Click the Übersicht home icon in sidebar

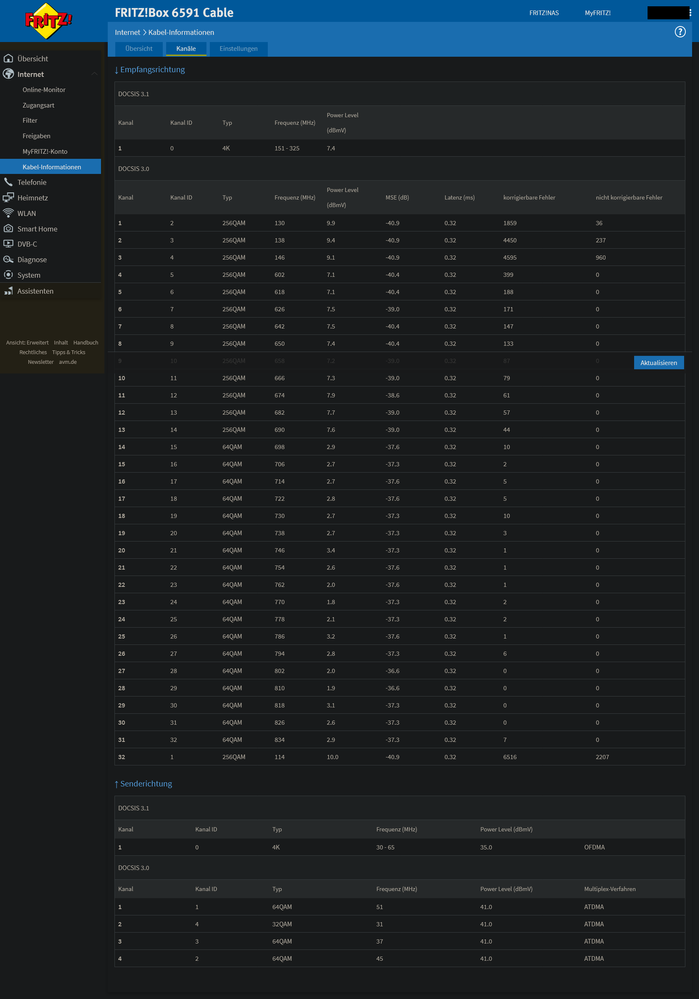coord(8,59)
